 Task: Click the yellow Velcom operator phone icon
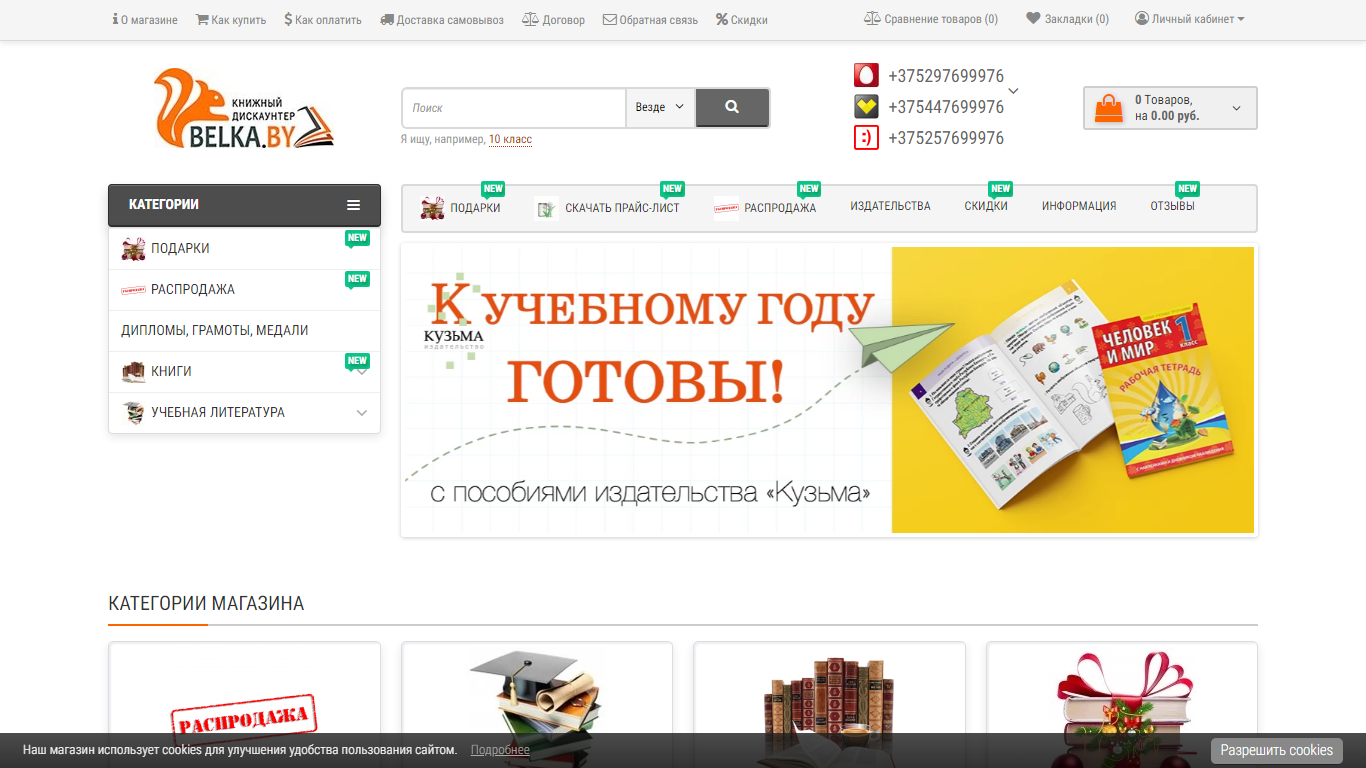[866, 107]
